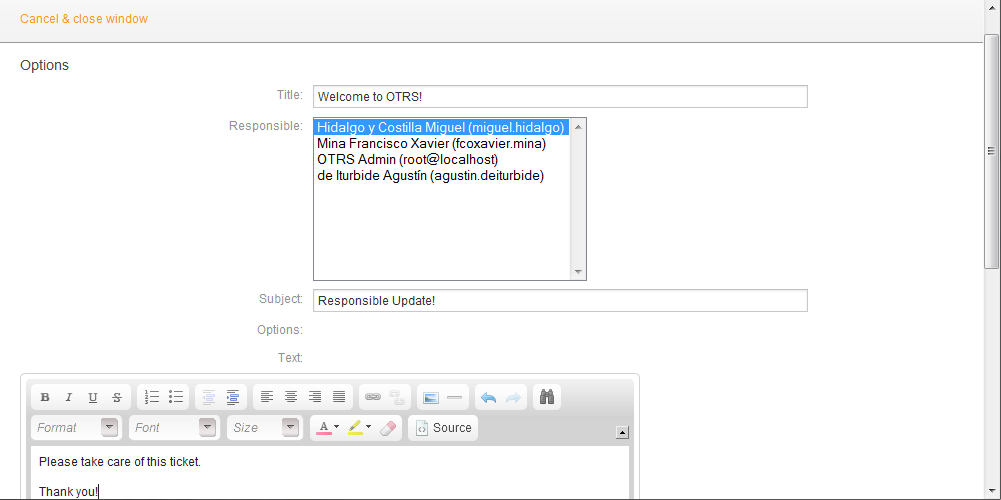Expand the Size dropdown
The width and height of the screenshot is (1001, 500).
(x=264, y=427)
